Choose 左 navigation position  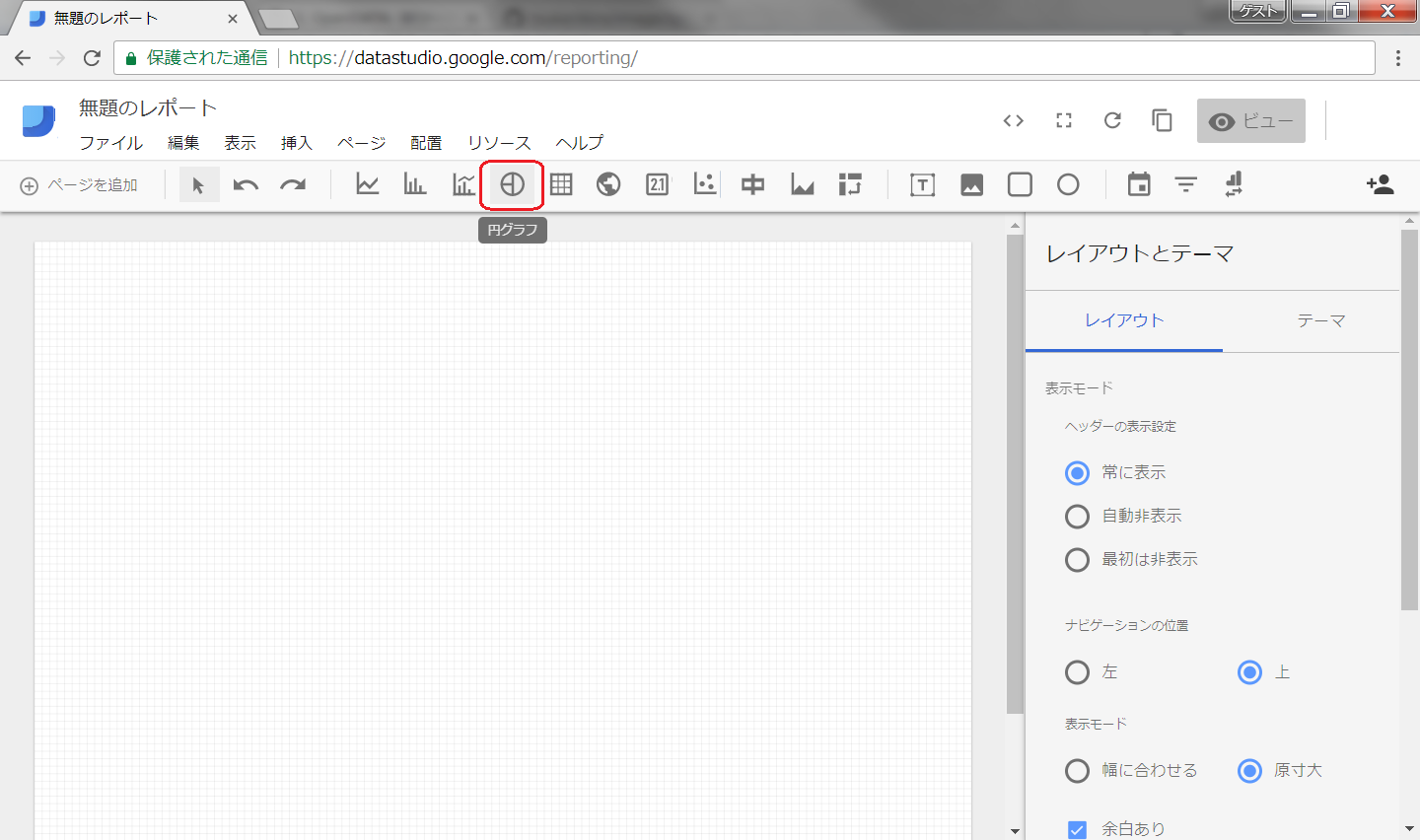[1092, 672]
